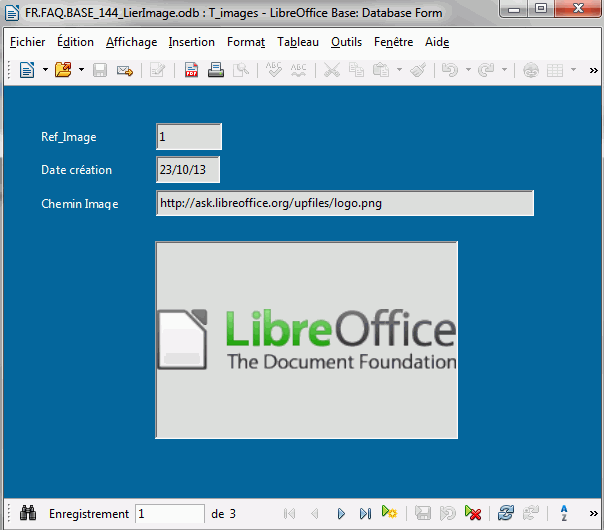Go to next record
The width and height of the screenshot is (604, 530).
341,513
